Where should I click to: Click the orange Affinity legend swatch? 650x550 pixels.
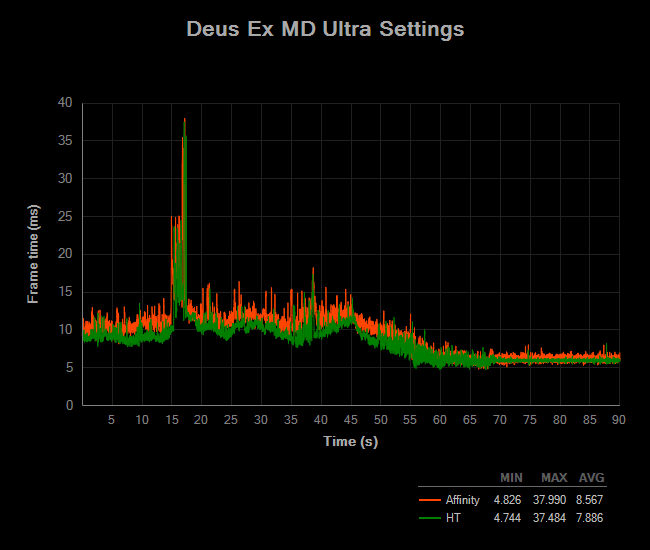[429, 500]
